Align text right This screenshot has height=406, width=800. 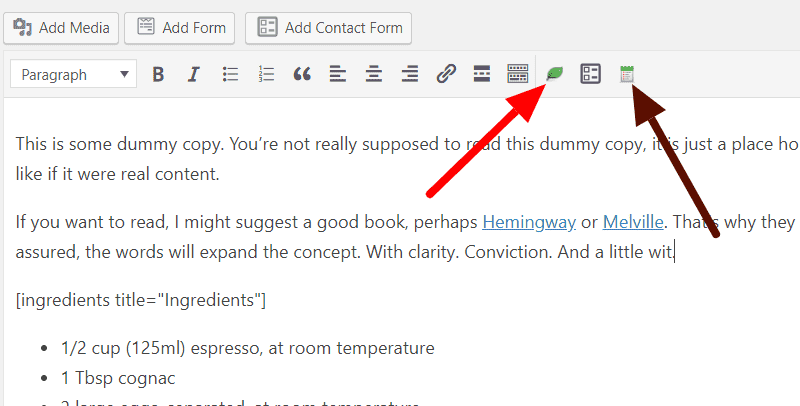coord(410,74)
